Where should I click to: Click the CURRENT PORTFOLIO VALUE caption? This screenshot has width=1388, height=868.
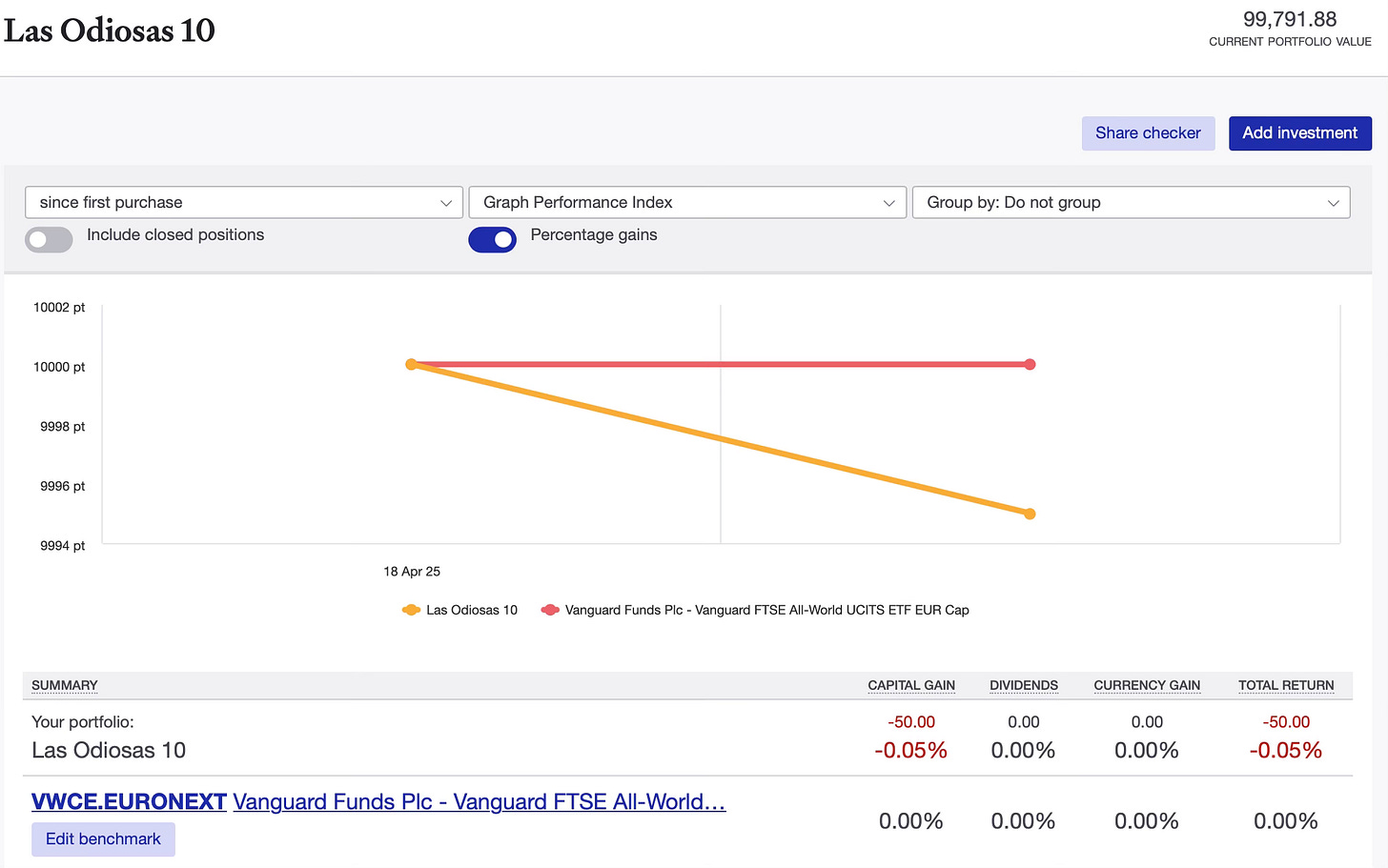tap(1290, 42)
